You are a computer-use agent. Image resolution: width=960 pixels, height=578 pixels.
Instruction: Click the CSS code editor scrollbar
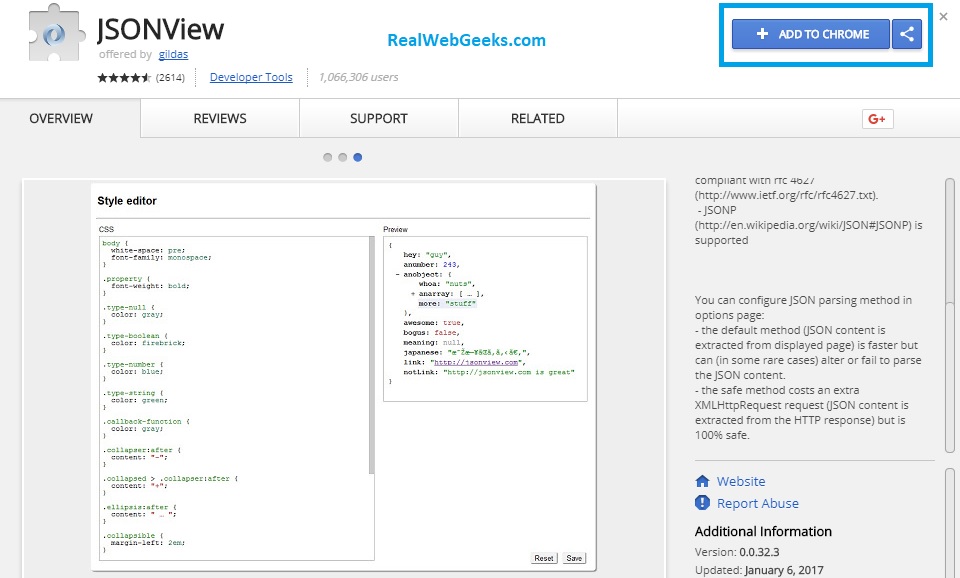pos(372,355)
